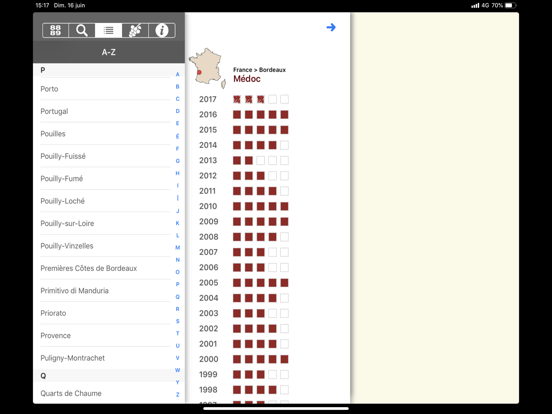Tap the Médoc region title
This screenshot has width=552, height=414.
[247, 79]
